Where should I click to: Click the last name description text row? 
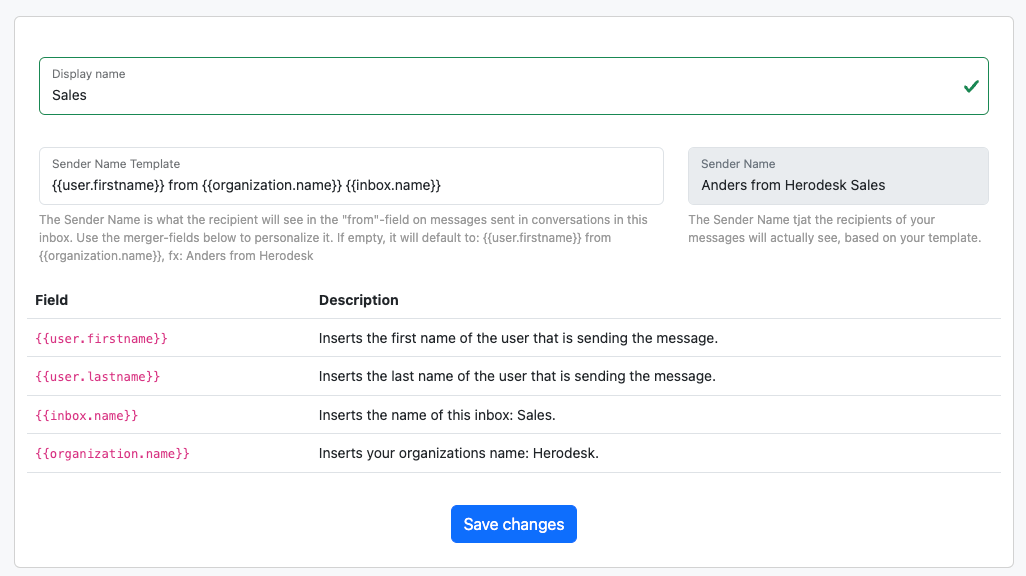[x=517, y=377]
